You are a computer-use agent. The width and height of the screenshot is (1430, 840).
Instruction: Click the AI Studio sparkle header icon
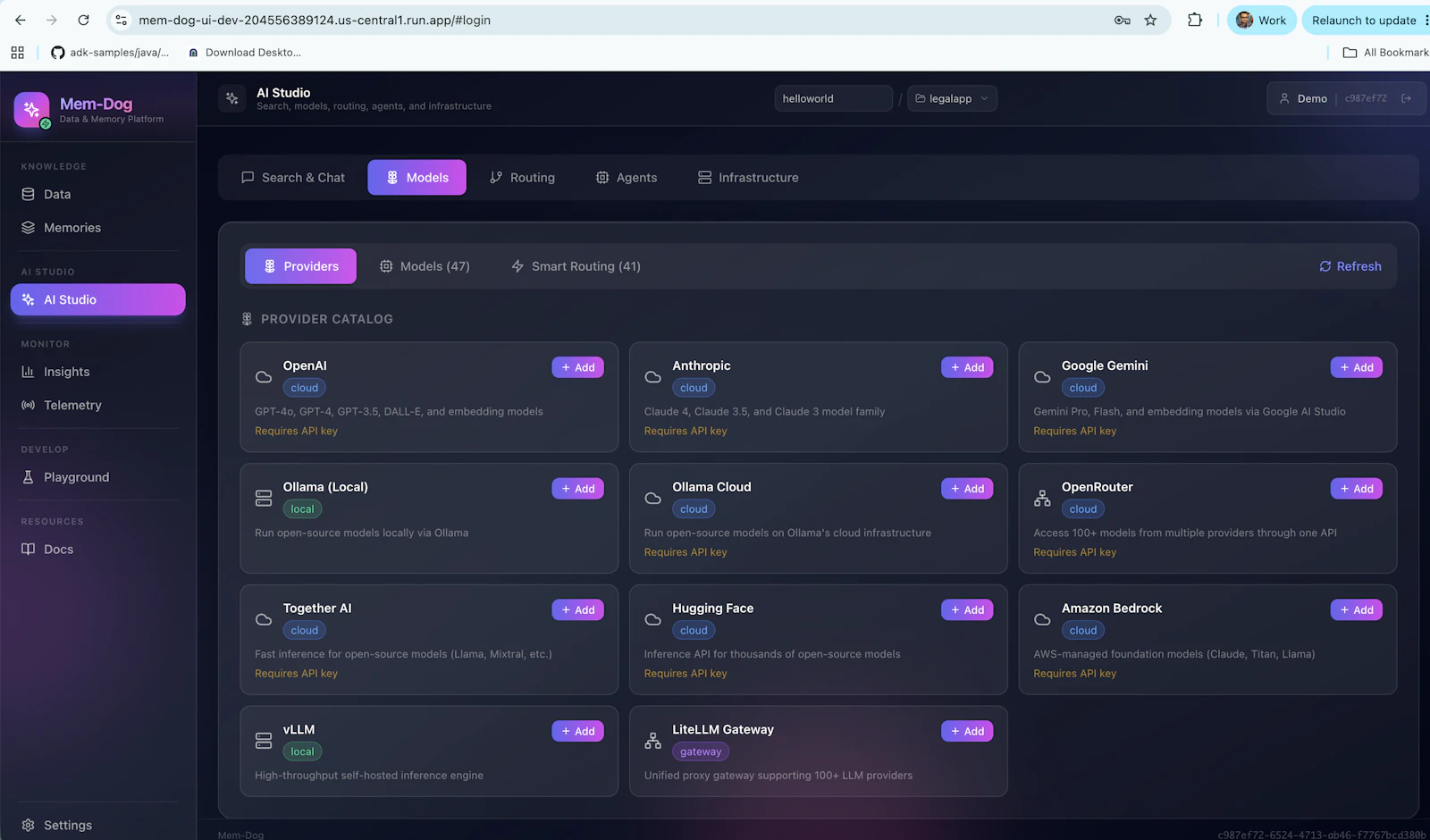pyautogui.click(x=232, y=98)
